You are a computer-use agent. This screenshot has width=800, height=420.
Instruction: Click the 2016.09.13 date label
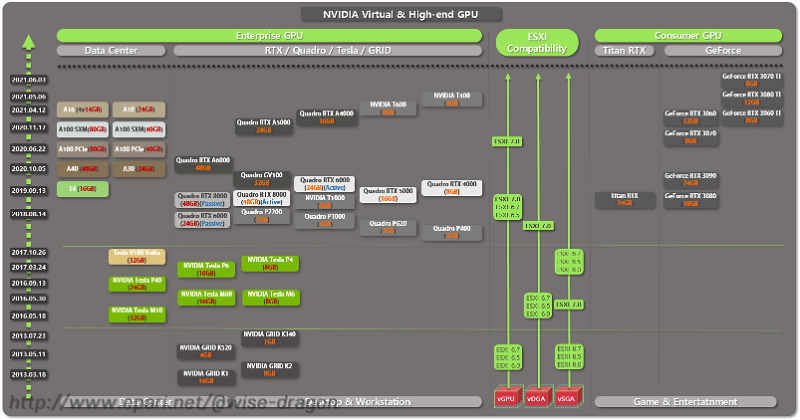pos(29,283)
